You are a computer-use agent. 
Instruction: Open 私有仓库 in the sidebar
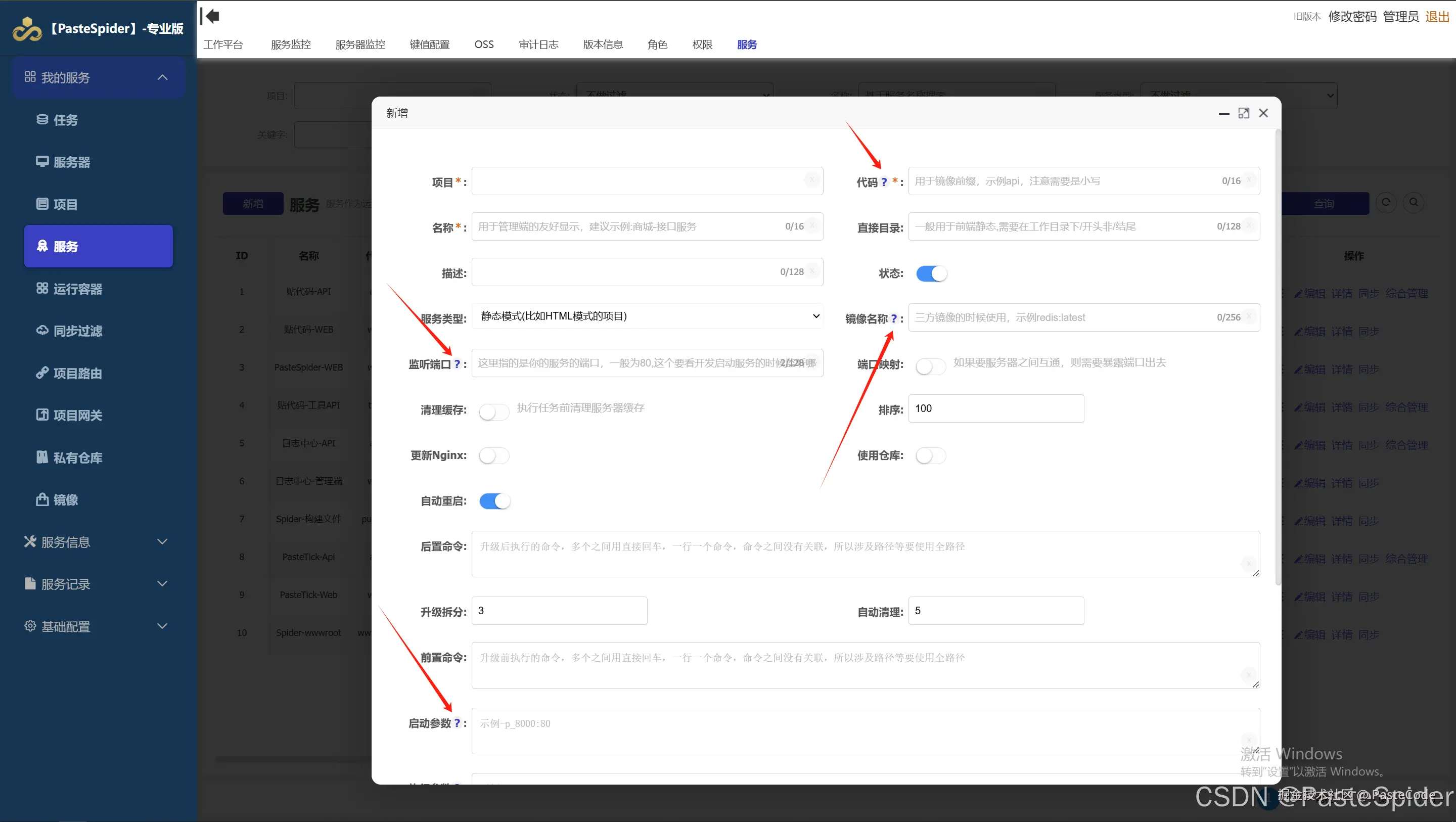point(77,458)
